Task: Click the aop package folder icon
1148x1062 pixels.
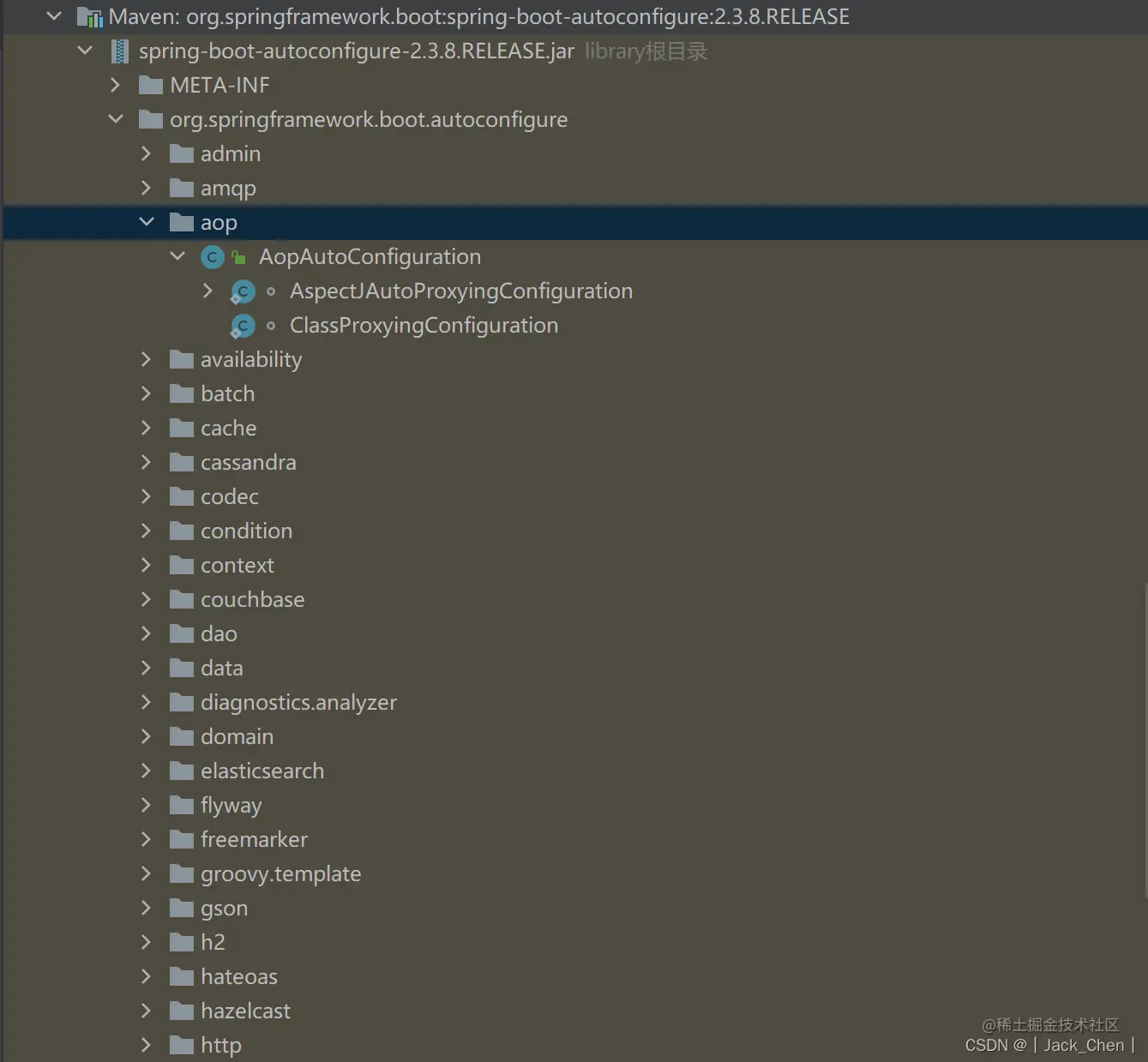Action: pyautogui.click(x=182, y=222)
